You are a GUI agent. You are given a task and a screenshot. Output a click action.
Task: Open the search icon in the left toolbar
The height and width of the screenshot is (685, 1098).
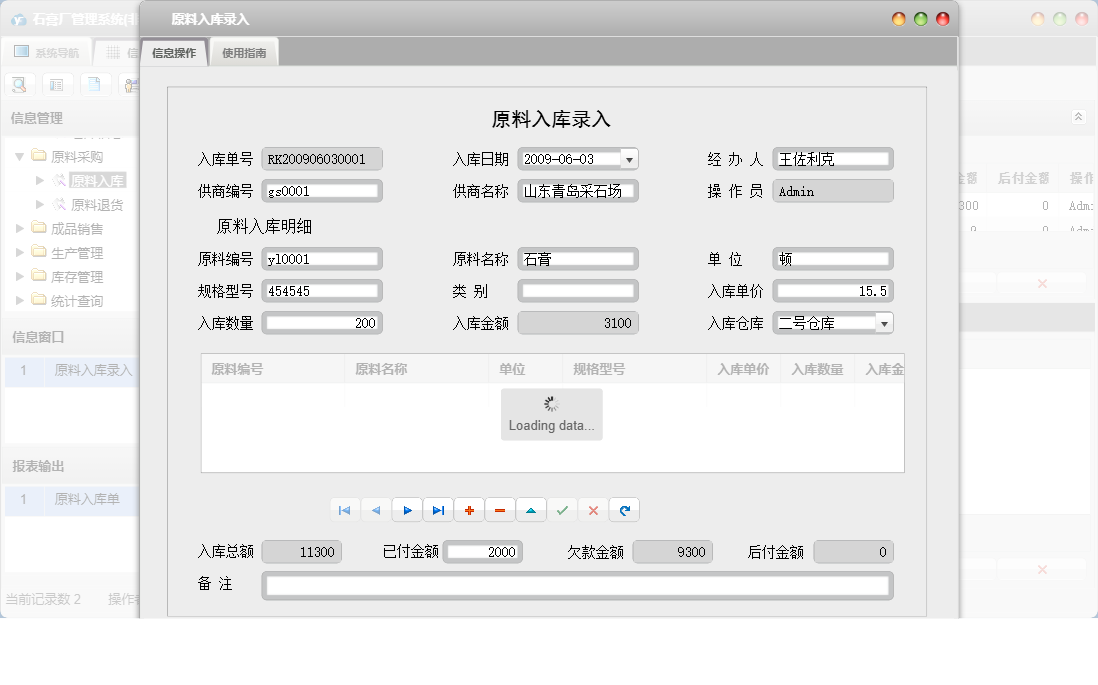point(19,84)
